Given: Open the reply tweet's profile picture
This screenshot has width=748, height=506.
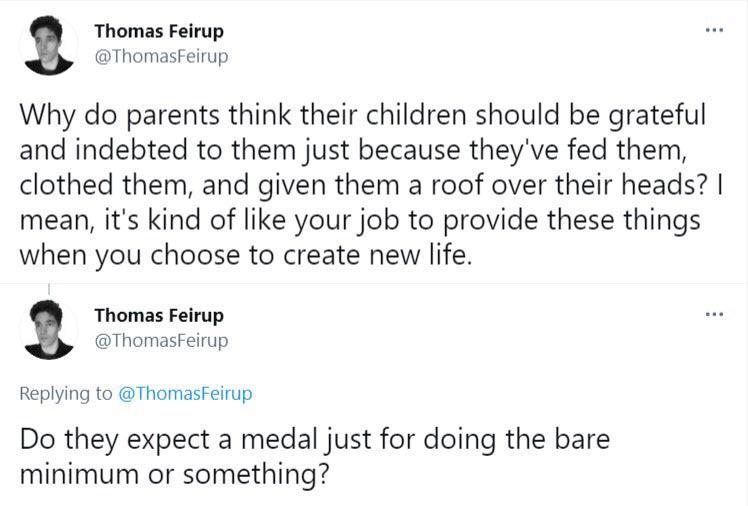Looking at the screenshot, I should point(49,329).
